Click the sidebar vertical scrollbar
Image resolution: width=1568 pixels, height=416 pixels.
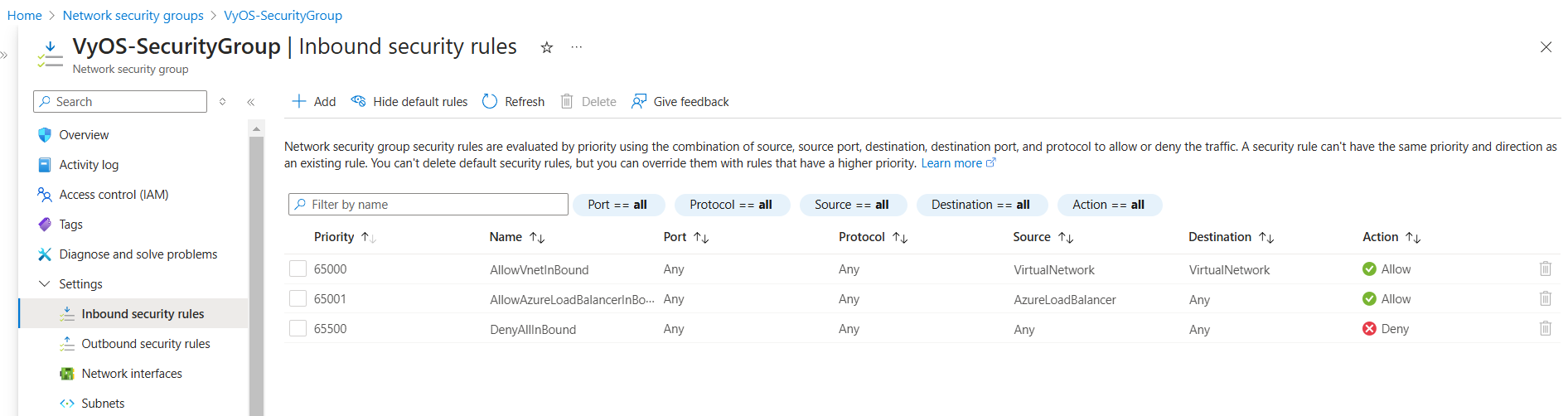coord(256,273)
